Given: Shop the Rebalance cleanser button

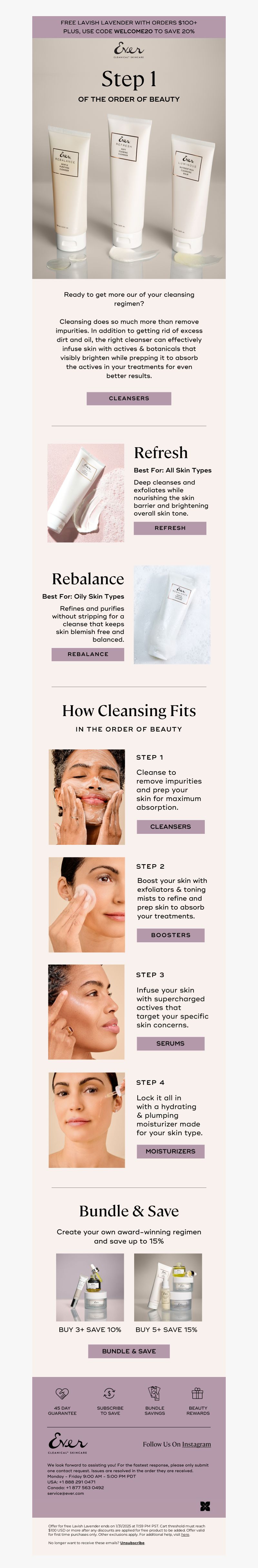Looking at the screenshot, I should (x=88, y=654).
